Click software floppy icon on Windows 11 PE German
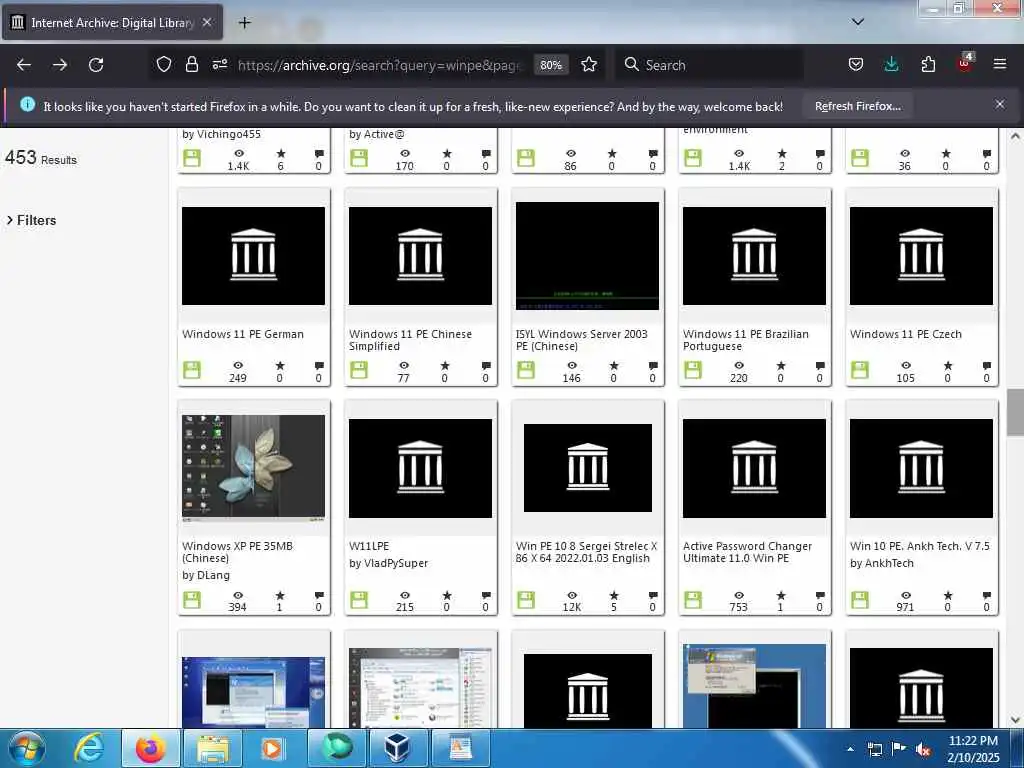Viewport: 1024px width, 768px height. pos(192,370)
